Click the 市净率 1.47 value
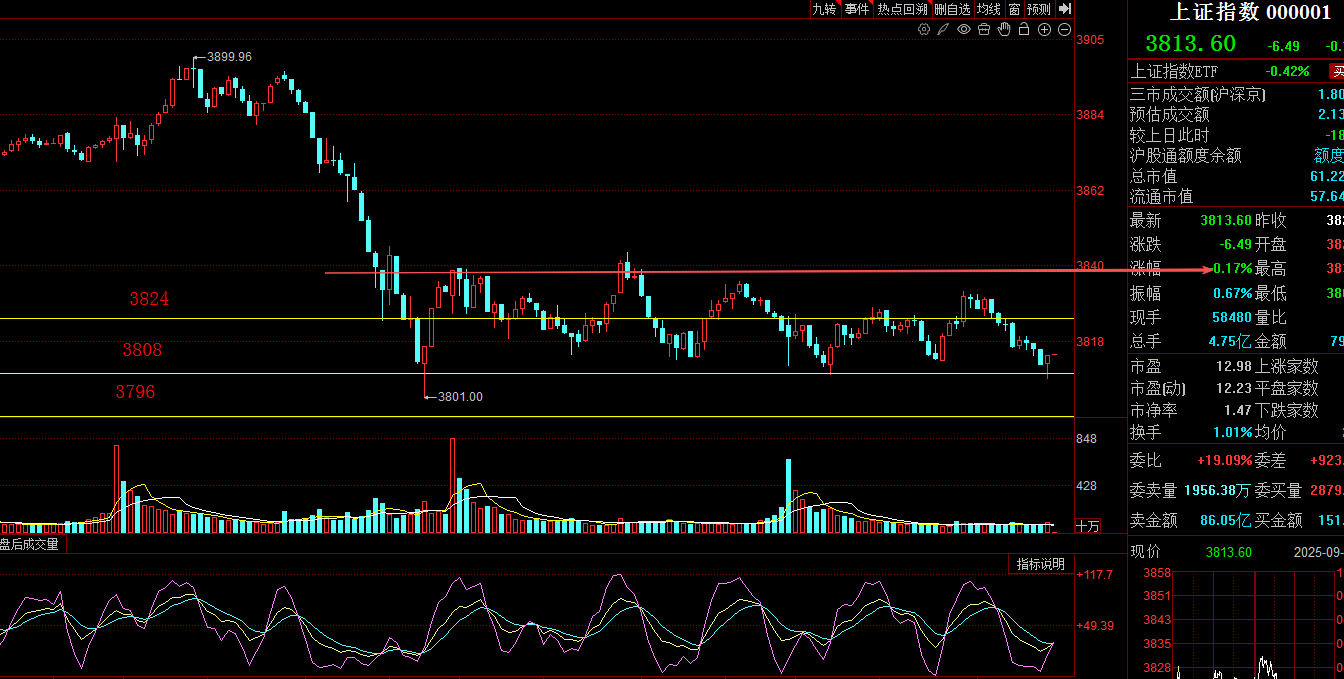 (x=1238, y=410)
